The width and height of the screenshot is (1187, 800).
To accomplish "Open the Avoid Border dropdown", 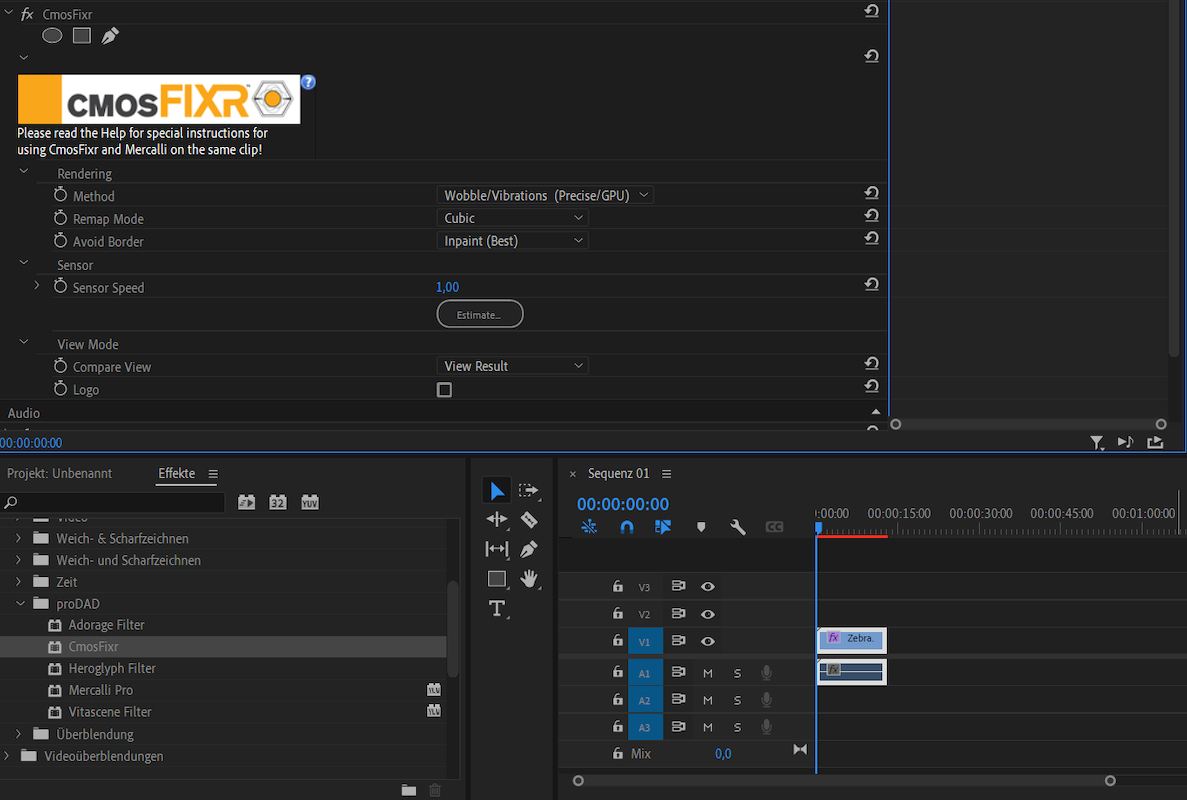I will pyautogui.click(x=512, y=241).
